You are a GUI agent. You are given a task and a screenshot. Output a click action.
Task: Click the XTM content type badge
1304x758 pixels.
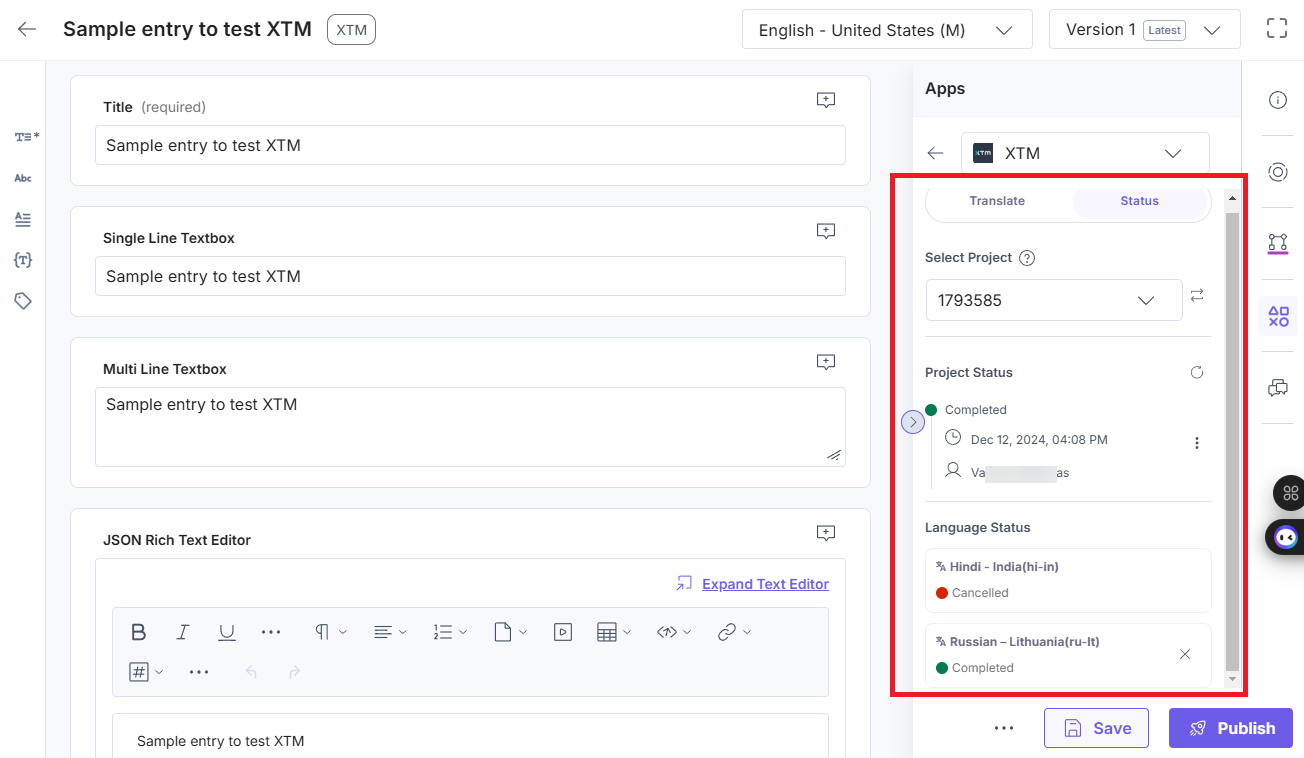351,30
